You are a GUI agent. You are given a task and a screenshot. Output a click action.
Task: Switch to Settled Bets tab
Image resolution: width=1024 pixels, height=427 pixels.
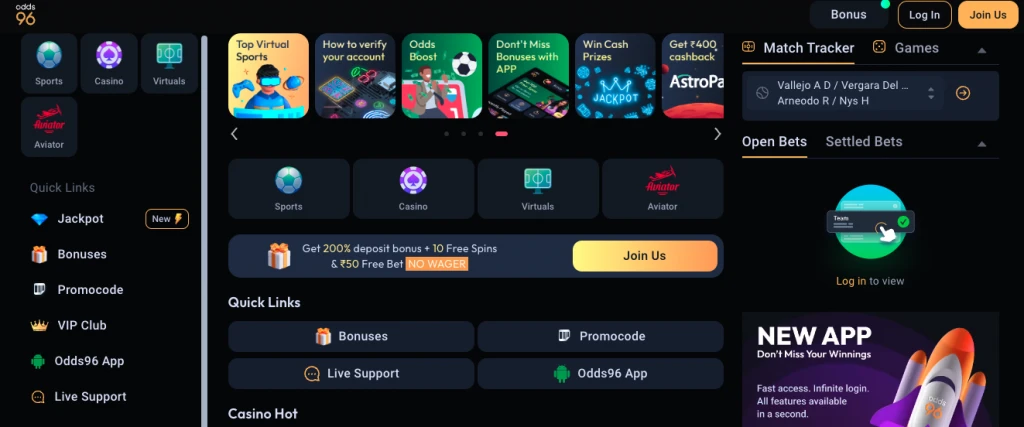pos(863,142)
